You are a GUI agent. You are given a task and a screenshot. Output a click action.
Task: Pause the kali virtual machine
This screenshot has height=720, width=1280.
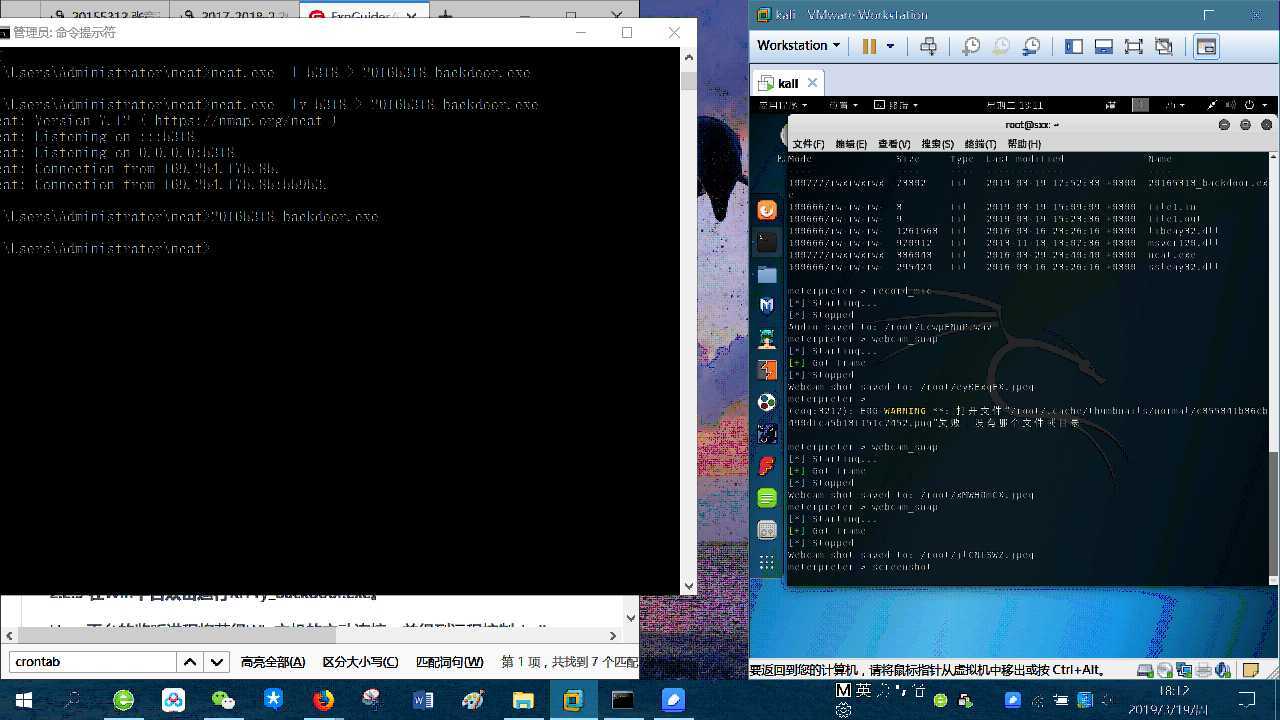(x=869, y=46)
